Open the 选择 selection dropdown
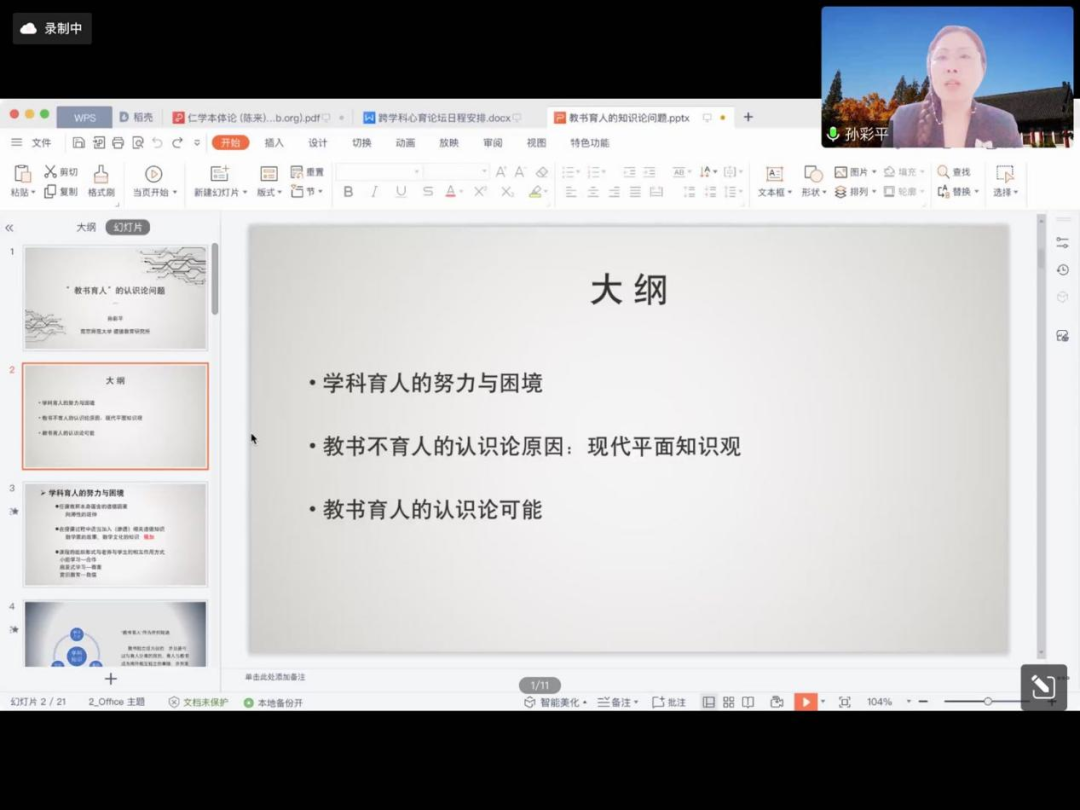The width and height of the screenshot is (1080, 810). 1005,192
